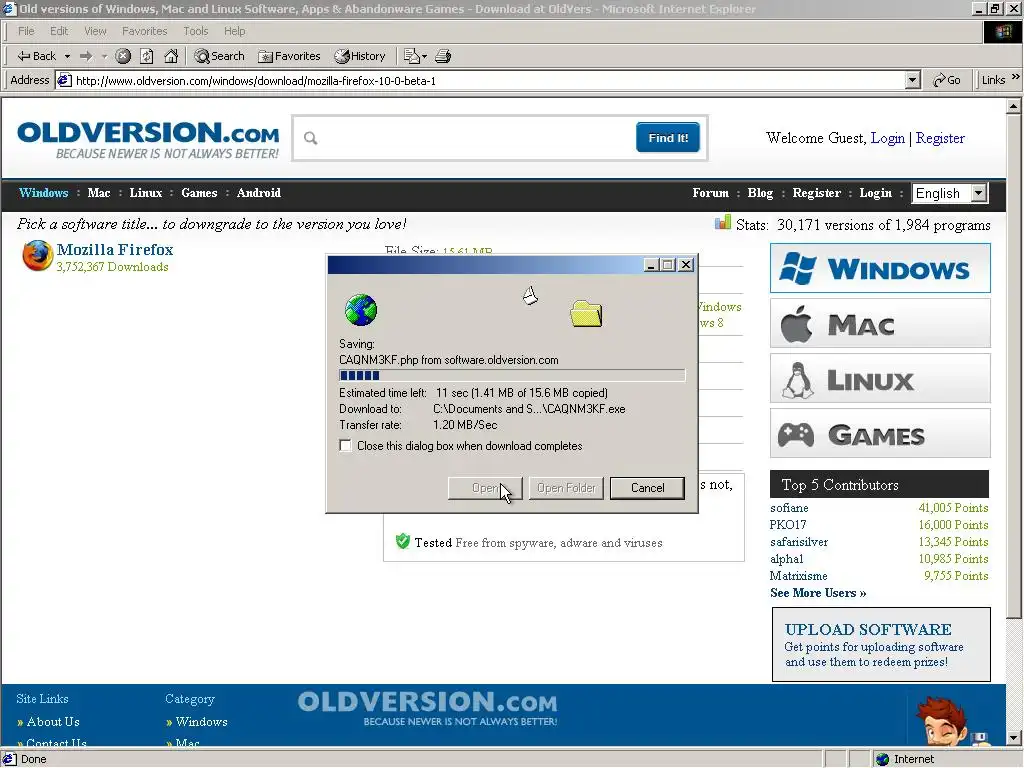Click the Print toolbar icon
The image size is (1024, 768).
(443, 56)
